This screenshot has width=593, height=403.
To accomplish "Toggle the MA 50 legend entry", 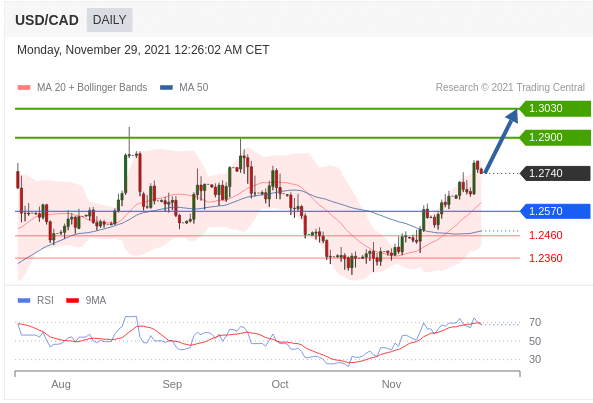I will tap(184, 87).
